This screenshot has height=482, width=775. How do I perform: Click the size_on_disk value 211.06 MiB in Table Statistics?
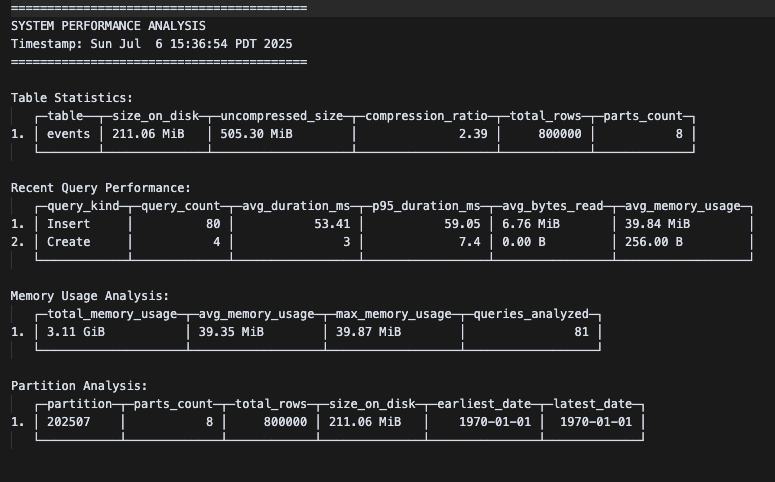[148, 134]
